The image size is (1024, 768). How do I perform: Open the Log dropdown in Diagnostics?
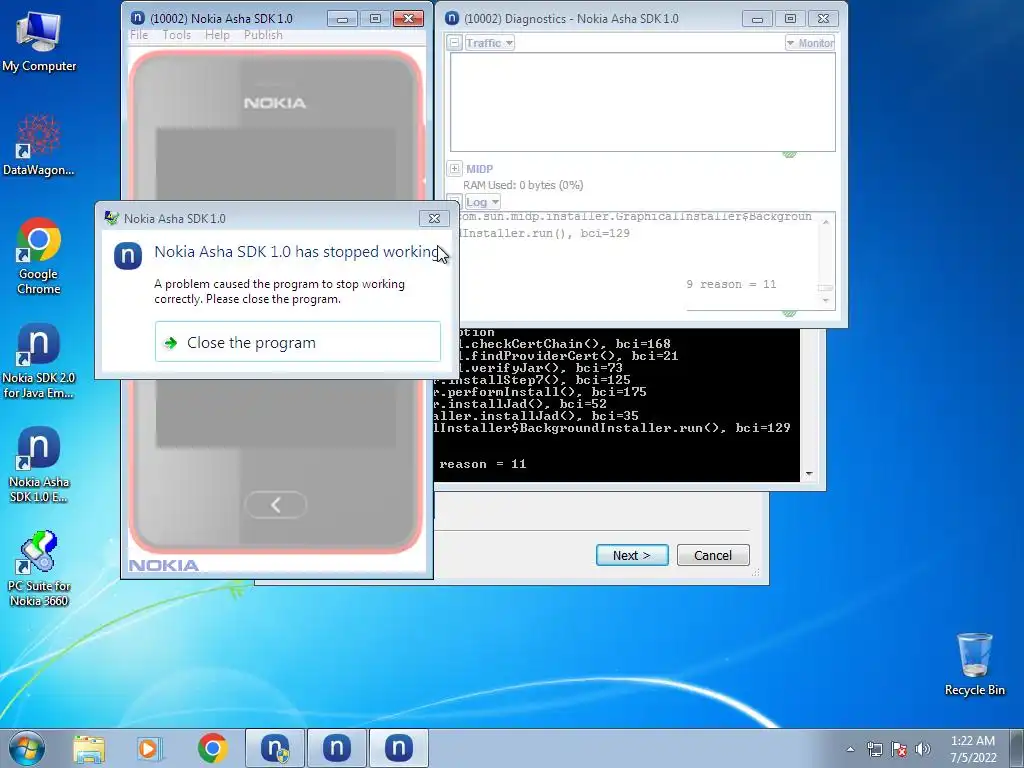point(483,202)
